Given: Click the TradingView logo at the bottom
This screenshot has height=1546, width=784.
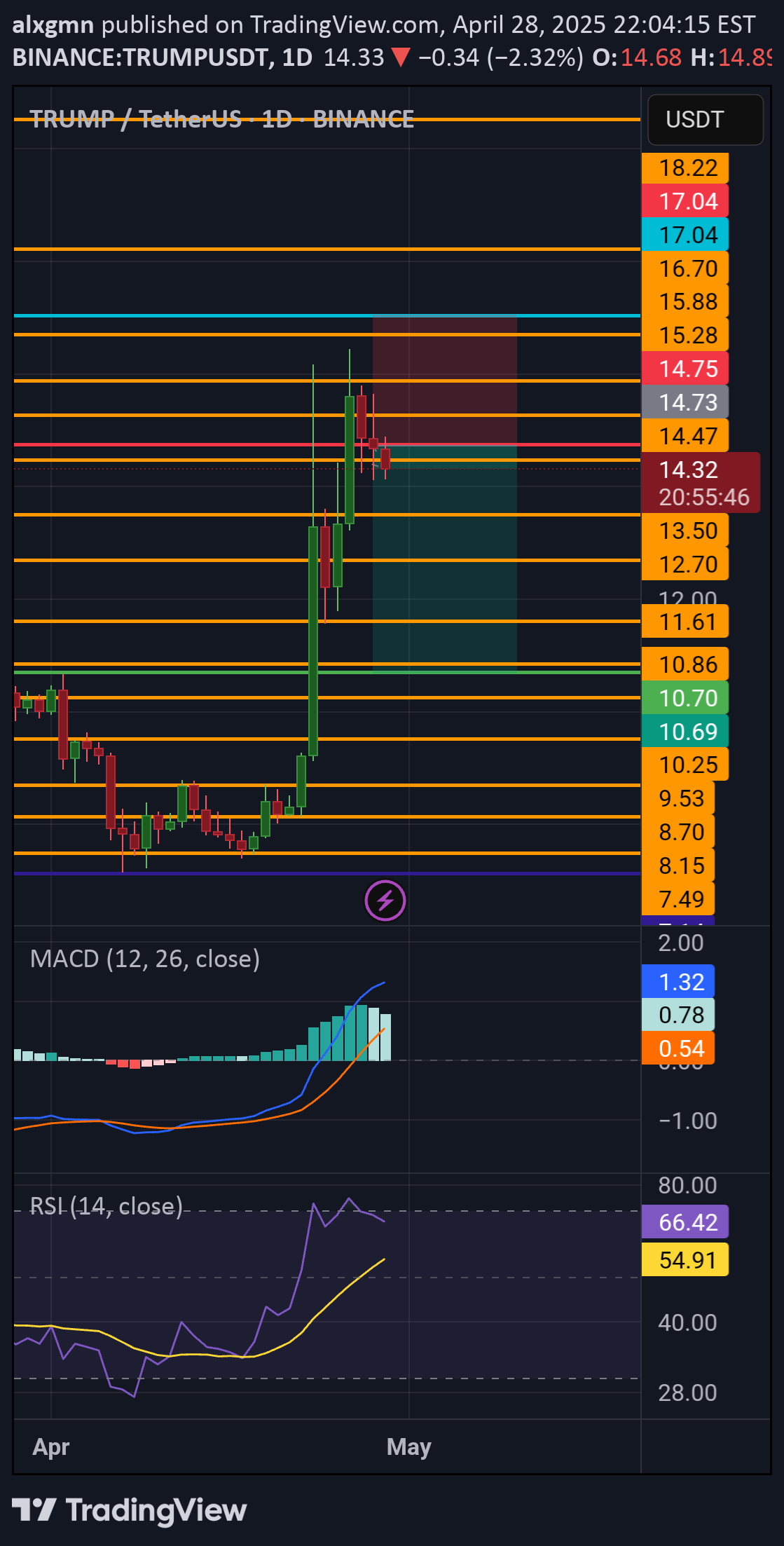Looking at the screenshot, I should point(130,1510).
